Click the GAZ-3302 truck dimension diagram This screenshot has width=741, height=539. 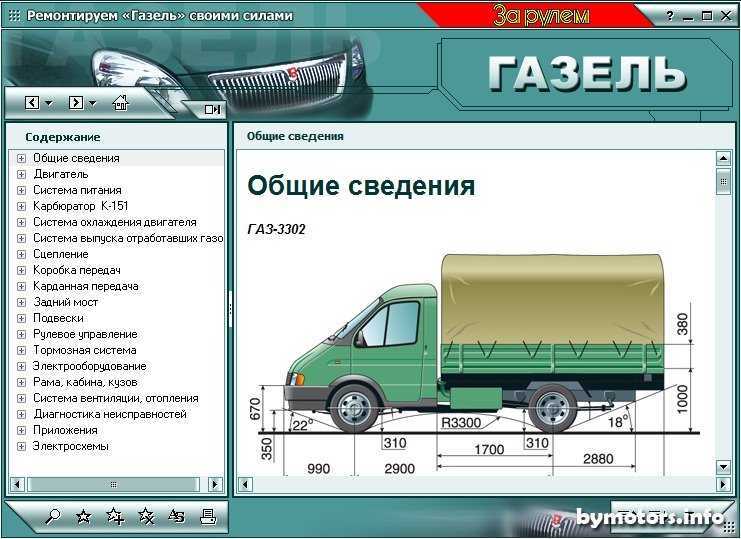tap(474, 364)
